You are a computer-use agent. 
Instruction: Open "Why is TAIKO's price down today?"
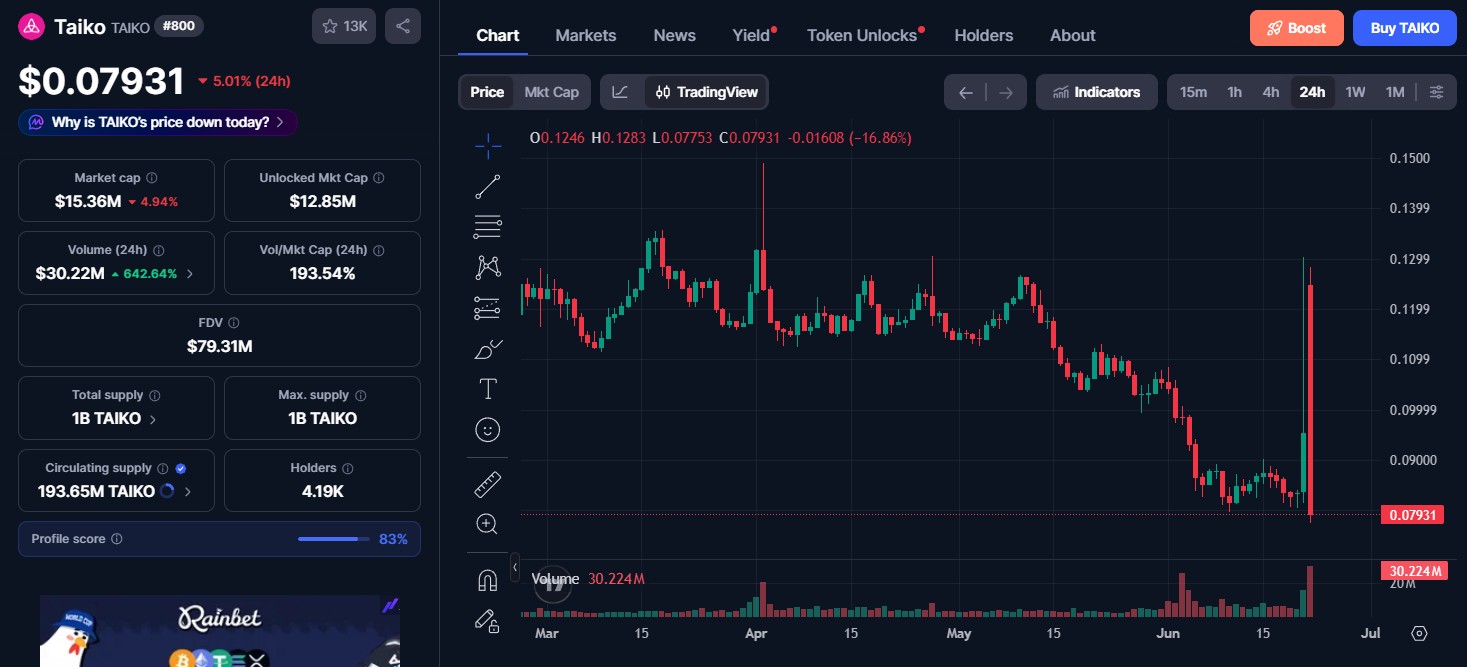coord(158,122)
